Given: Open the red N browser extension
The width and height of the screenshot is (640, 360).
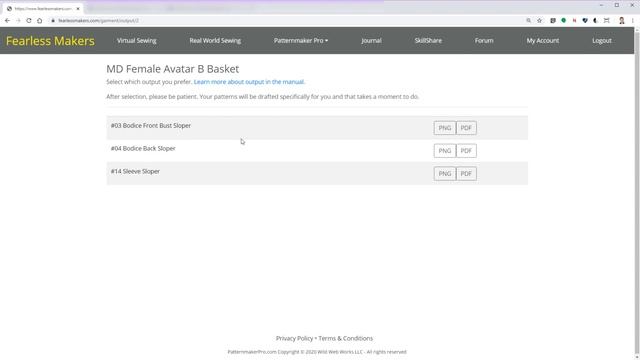Looking at the screenshot, I should (574, 20).
